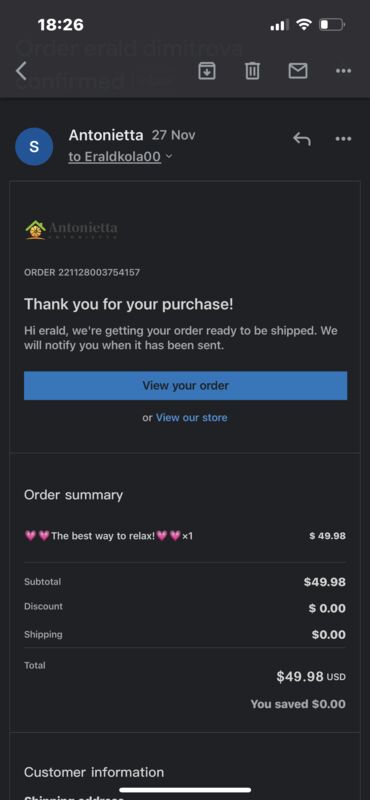This screenshot has height=800, width=370.
Task: Select the sender name Antonietta
Action: pyautogui.click(x=106, y=135)
